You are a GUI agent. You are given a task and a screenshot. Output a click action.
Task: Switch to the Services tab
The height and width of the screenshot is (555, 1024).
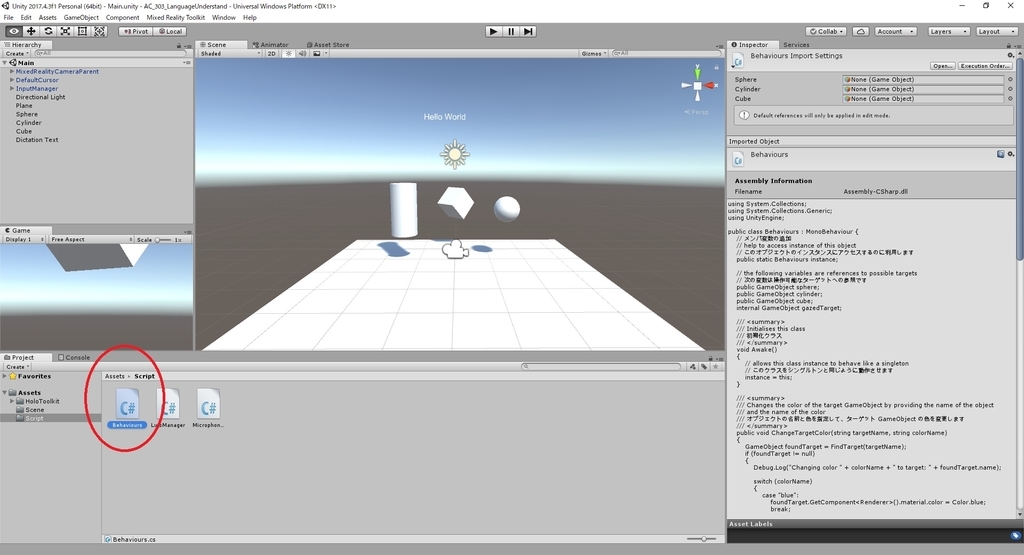click(796, 45)
